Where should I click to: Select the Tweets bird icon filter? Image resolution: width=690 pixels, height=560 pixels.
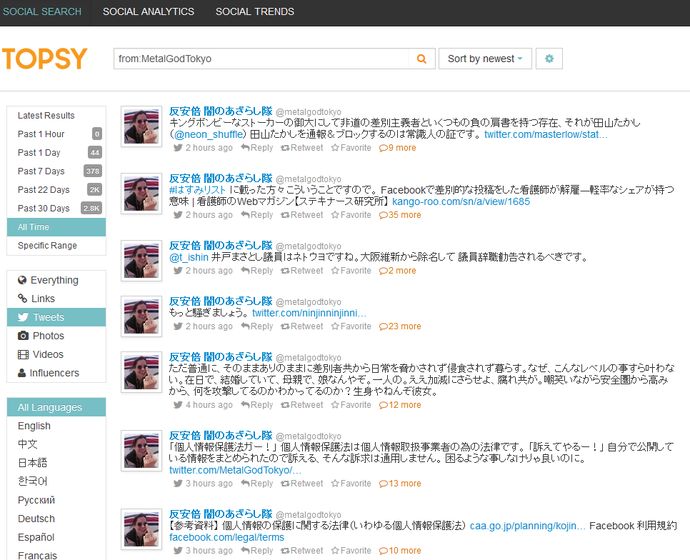click(x=56, y=317)
